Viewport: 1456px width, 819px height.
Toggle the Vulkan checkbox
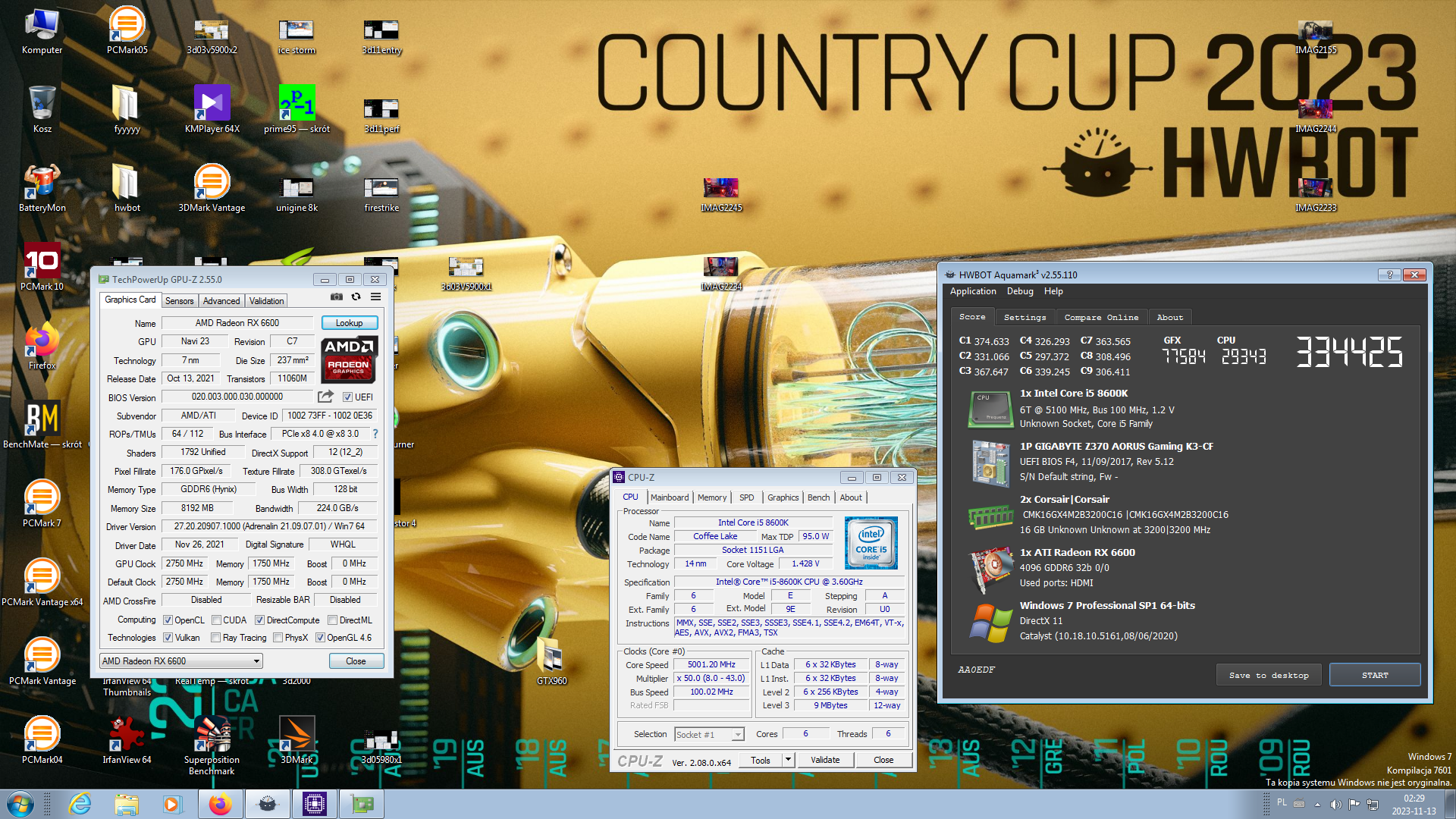tap(168, 637)
